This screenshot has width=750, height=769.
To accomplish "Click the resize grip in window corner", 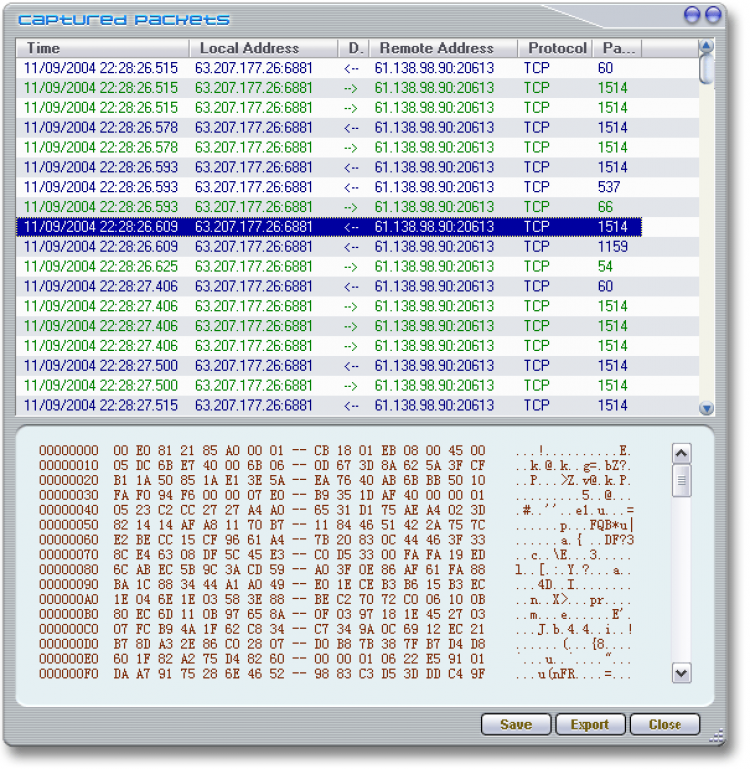I will 717,735.
